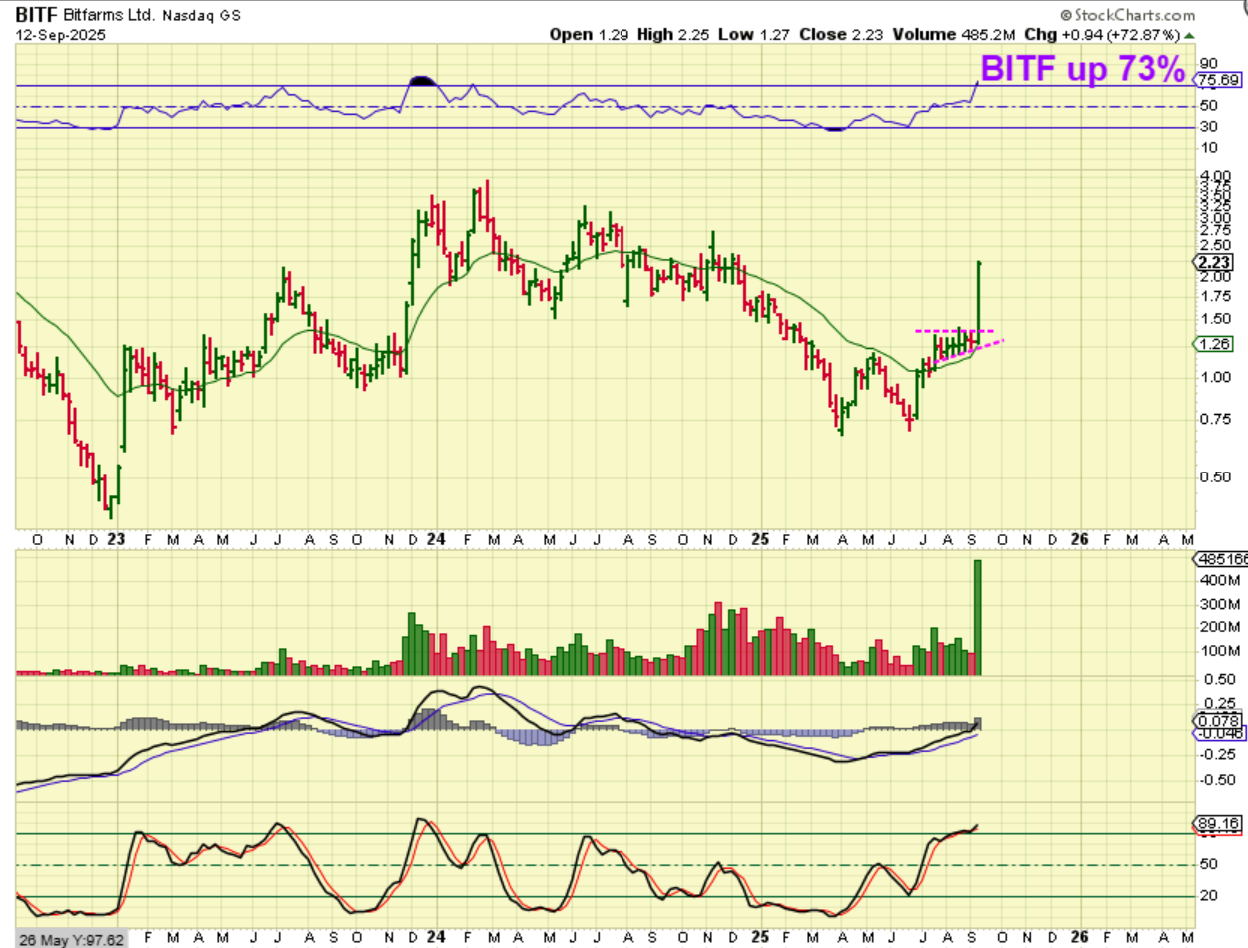
Task: Click the '20' stochastic axis label
Action: [1208, 895]
